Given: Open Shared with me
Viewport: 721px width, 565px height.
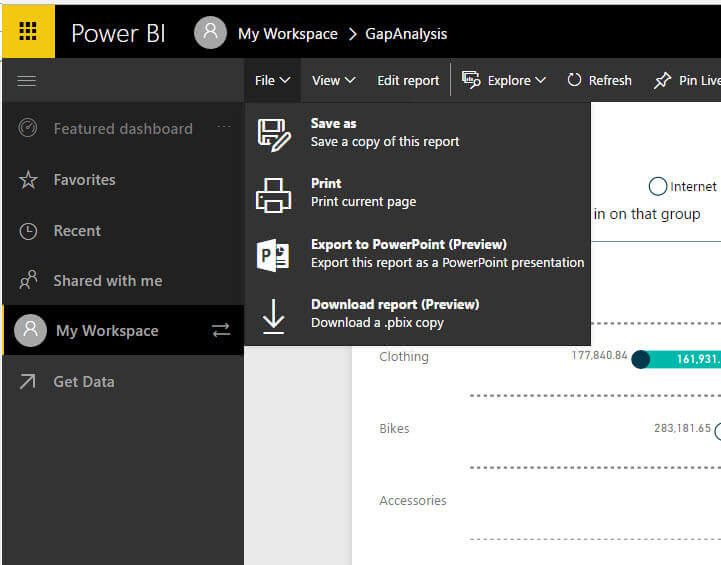Looking at the screenshot, I should pyautogui.click(x=108, y=280).
